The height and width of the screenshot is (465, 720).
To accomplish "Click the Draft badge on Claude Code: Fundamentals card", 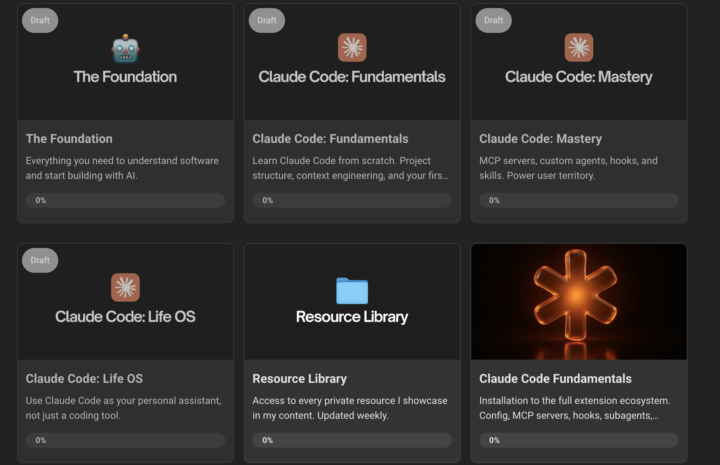I will 267,20.
